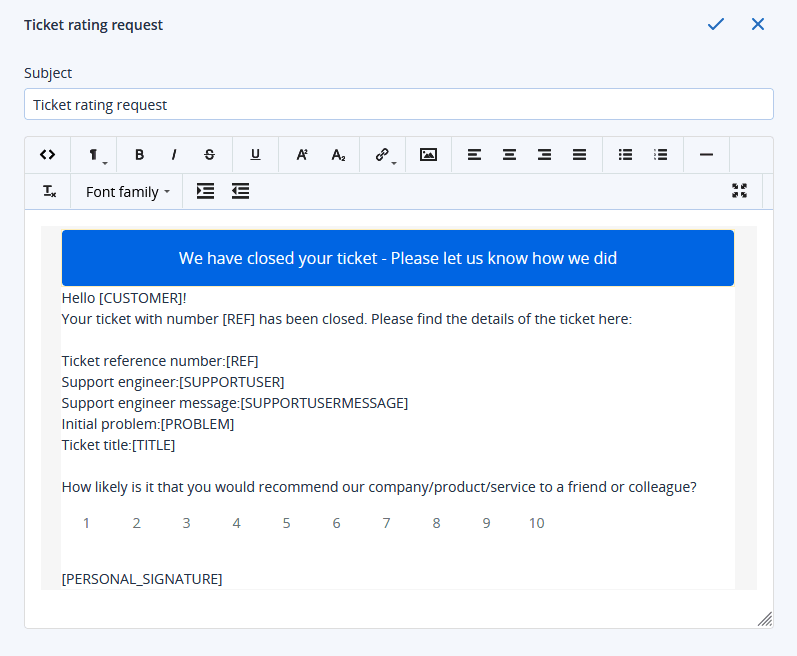Toggle superscript formatting
The height and width of the screenshot is (656, 797).
point(301,155)
